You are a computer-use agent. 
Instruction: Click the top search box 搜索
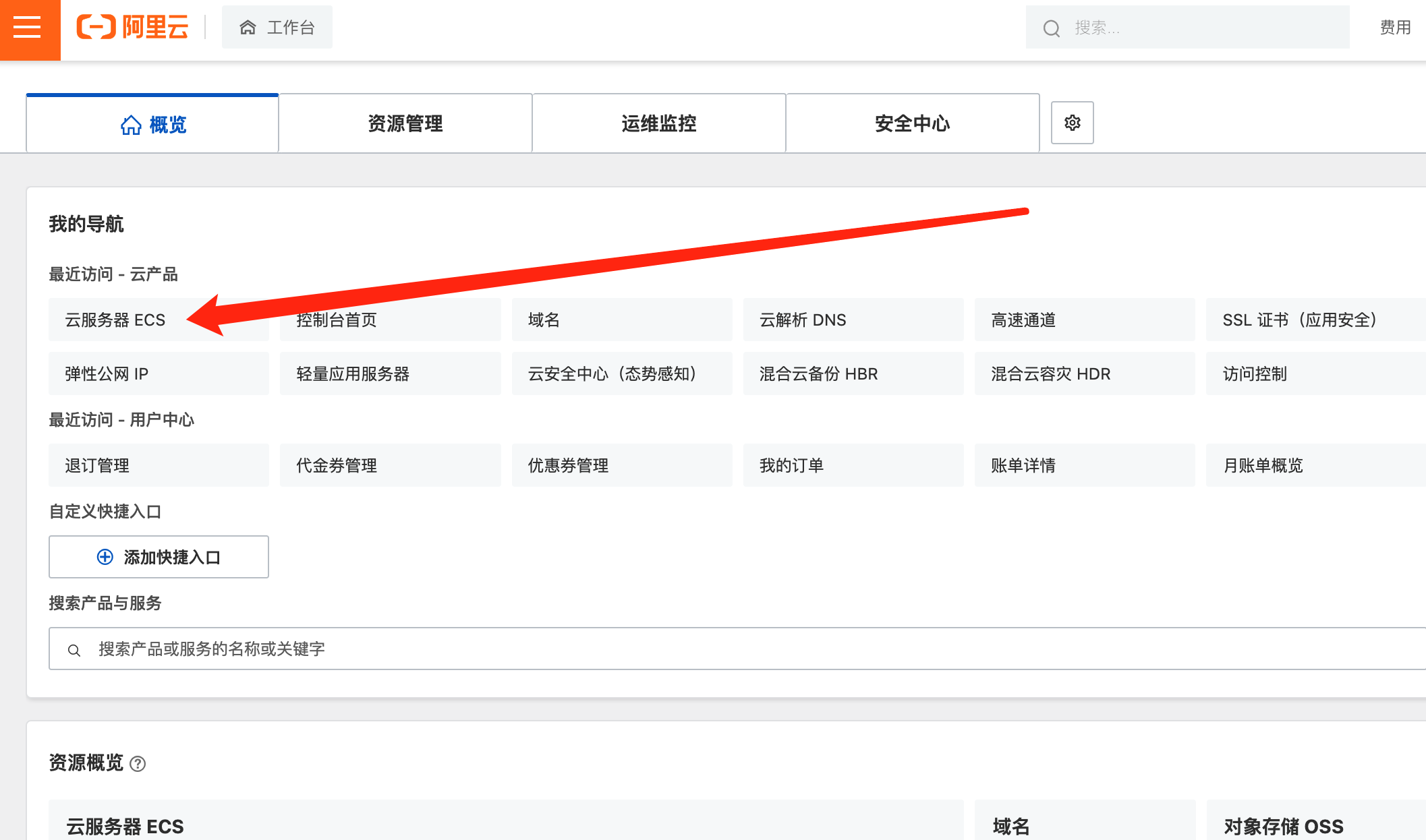coord(1187,28)
